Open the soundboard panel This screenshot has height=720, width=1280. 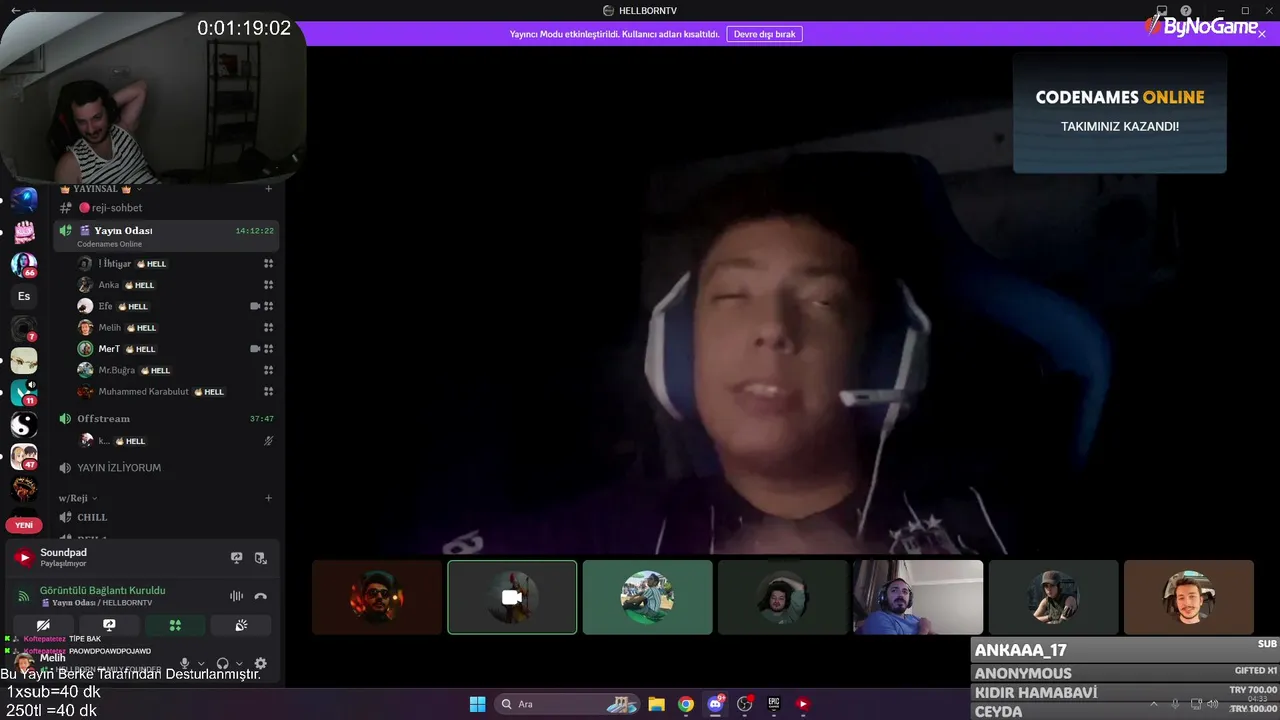pyautogui.click(x=241, y=625)
